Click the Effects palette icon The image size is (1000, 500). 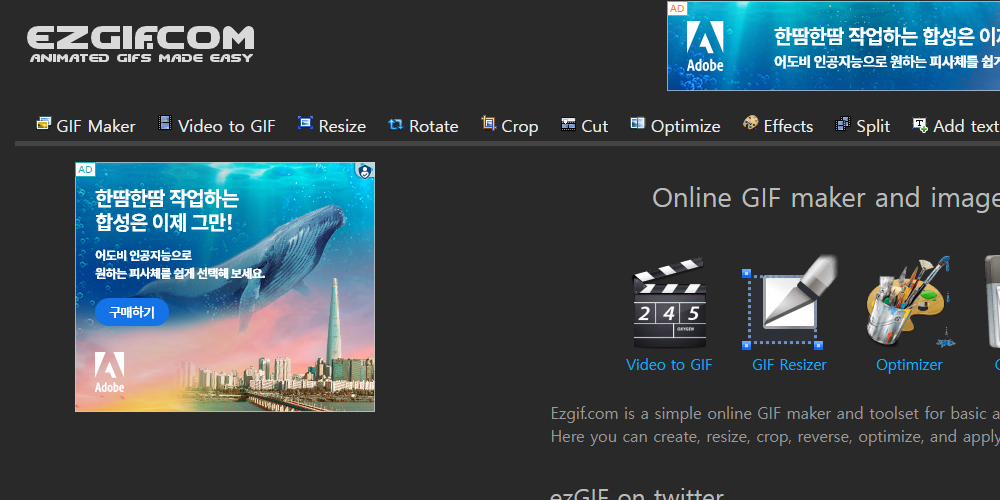pyautogui.click(x=751, y=123)
